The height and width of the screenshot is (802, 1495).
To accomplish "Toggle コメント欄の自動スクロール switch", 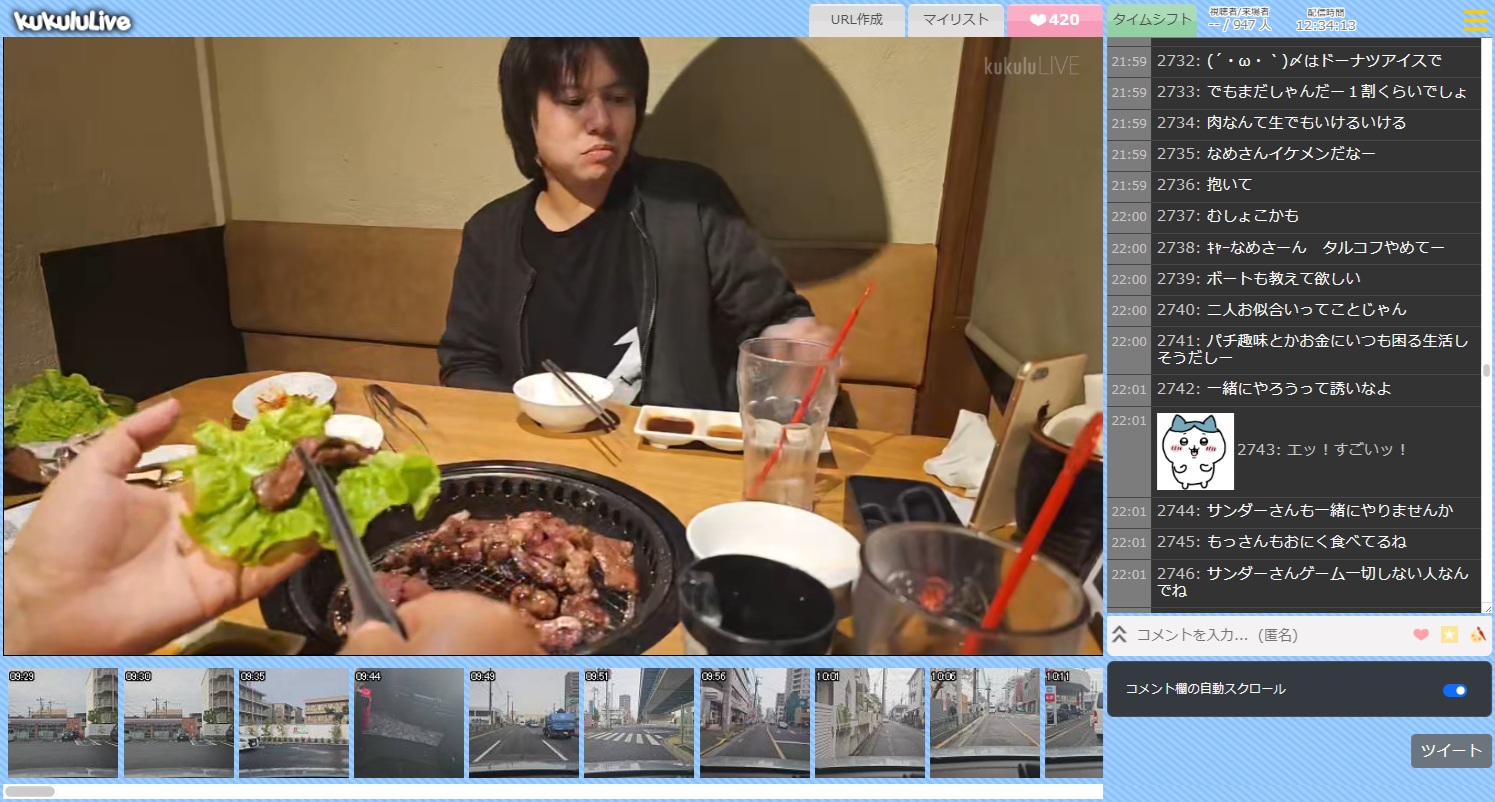I will [1454, 690].
